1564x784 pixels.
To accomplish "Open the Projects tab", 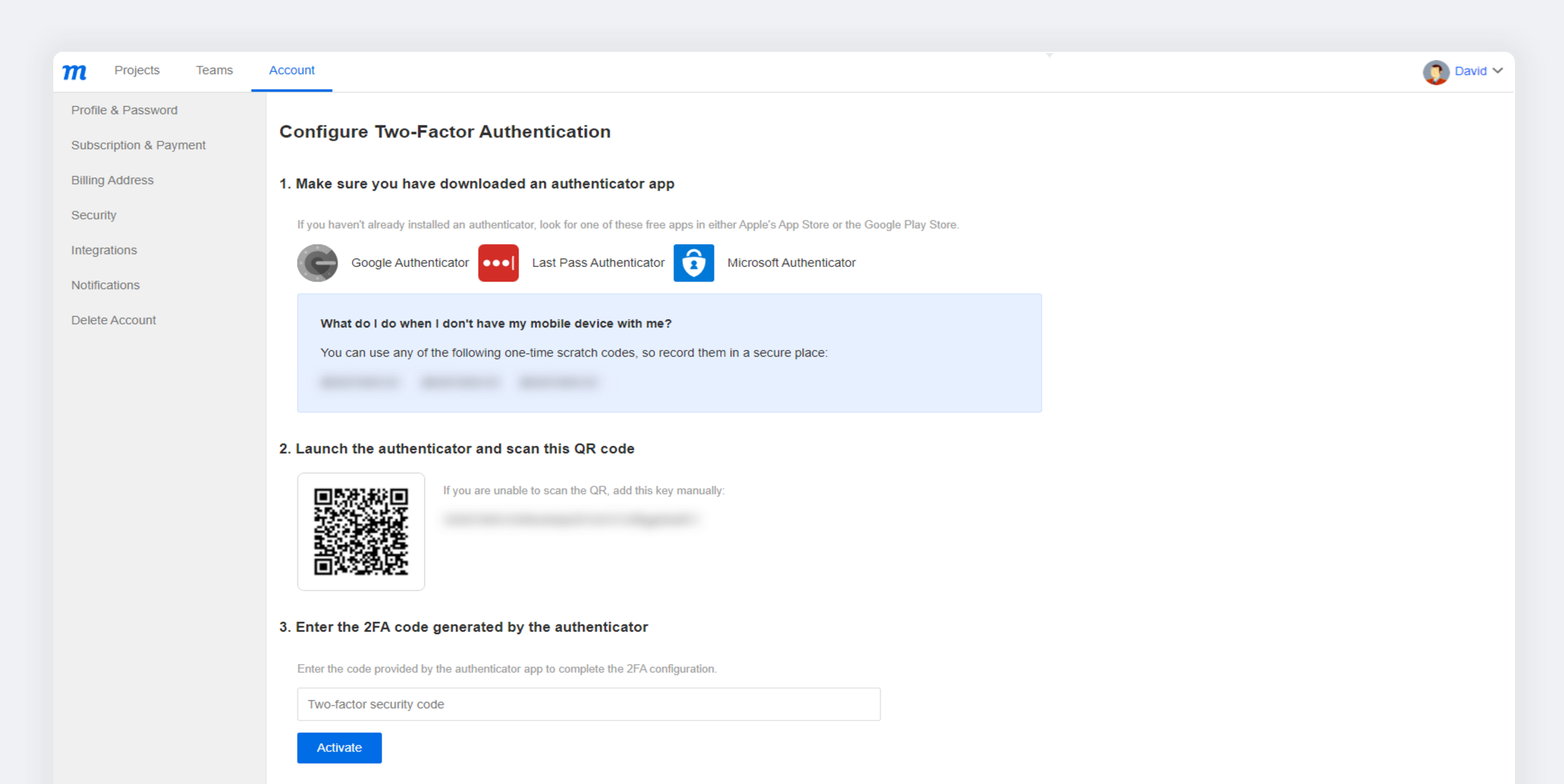I will click(x=137, y=70).
